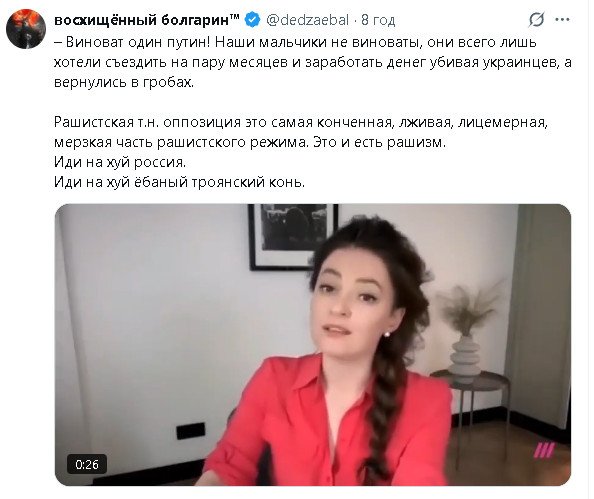
Task: Click the blue verified checkmark badge
Action: pyautogui.click(x=252, y=20)
